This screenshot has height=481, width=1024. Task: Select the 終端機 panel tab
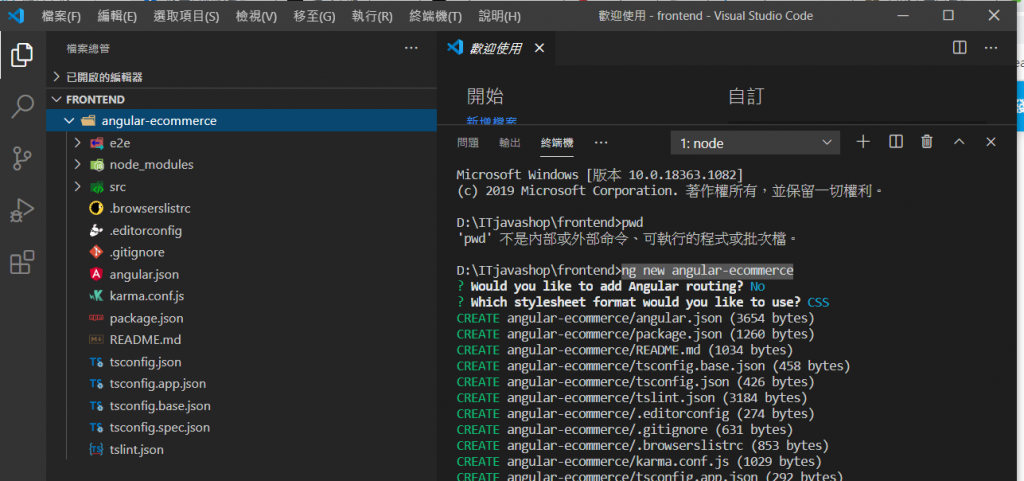point(557,142)
